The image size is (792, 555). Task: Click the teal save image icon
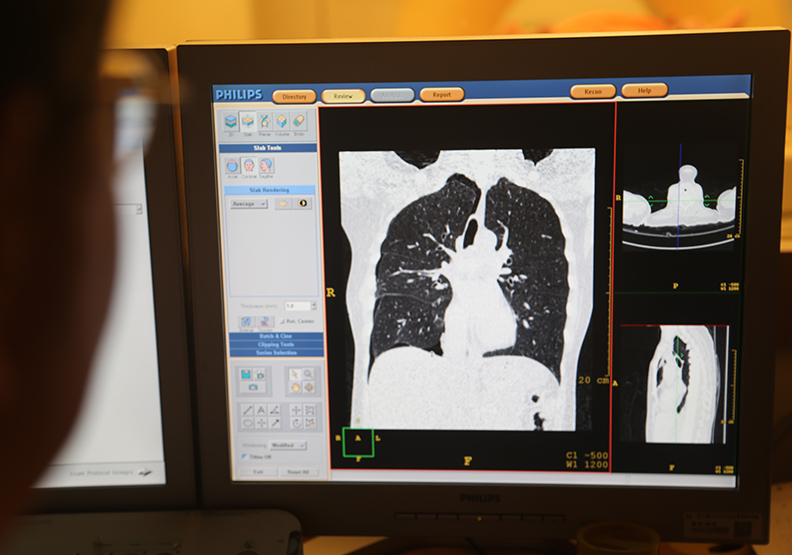244,373
